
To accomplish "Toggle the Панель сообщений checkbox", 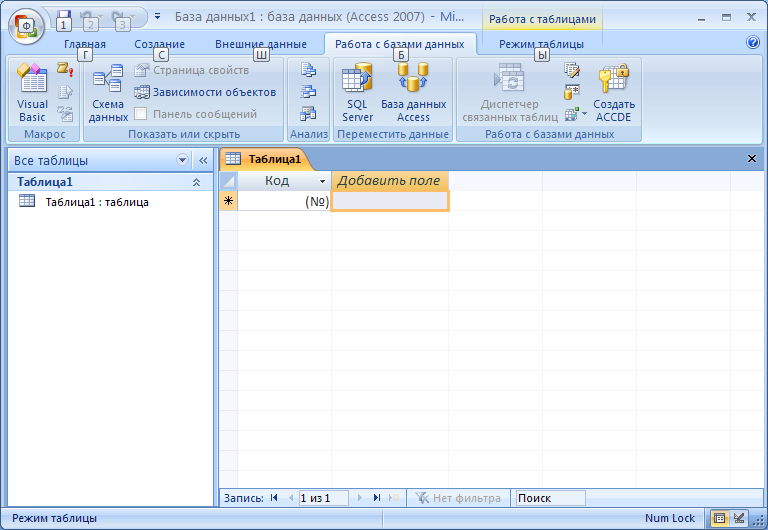I will [141, 114].
